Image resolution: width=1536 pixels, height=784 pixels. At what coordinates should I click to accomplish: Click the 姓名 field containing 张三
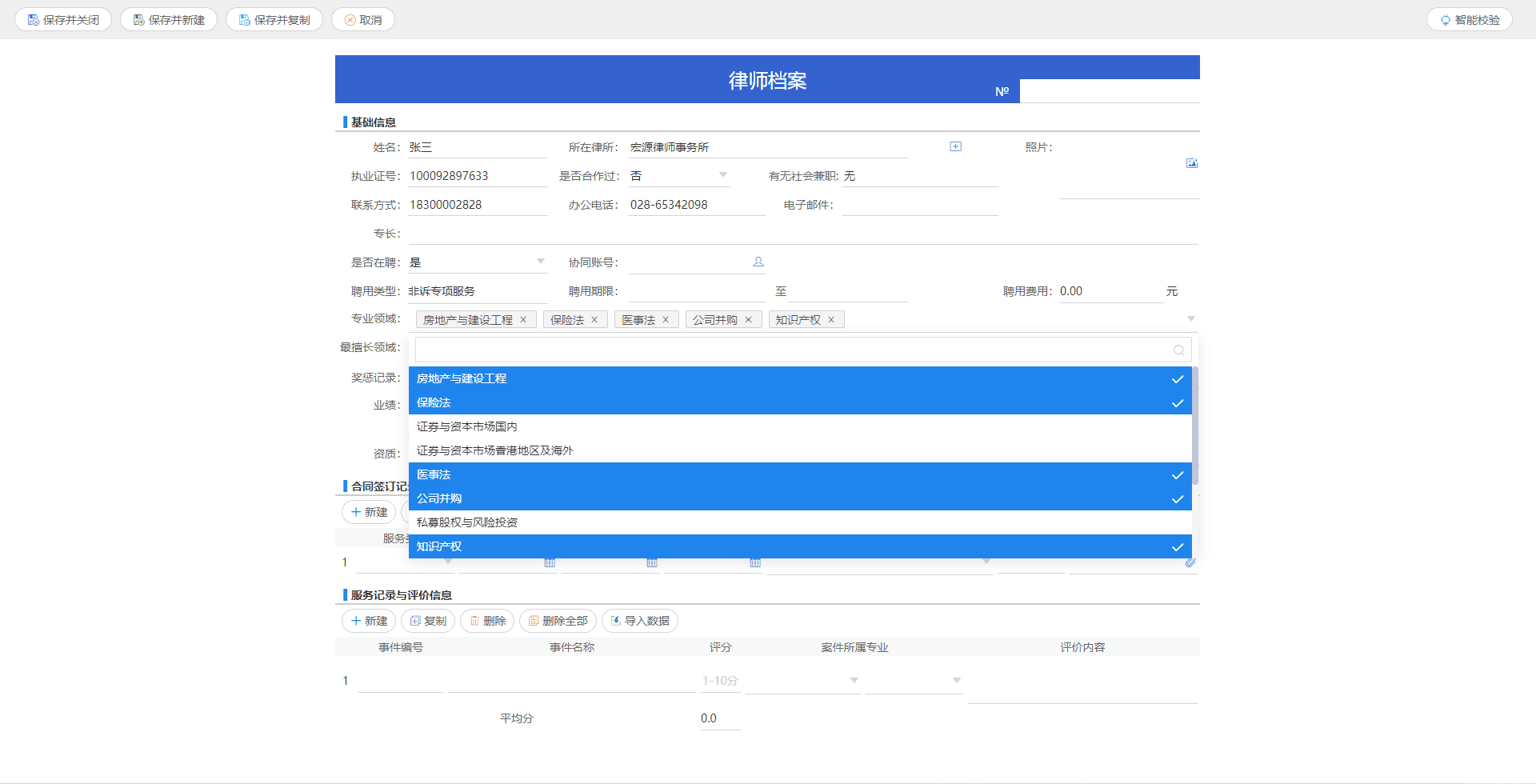point(478,147)
